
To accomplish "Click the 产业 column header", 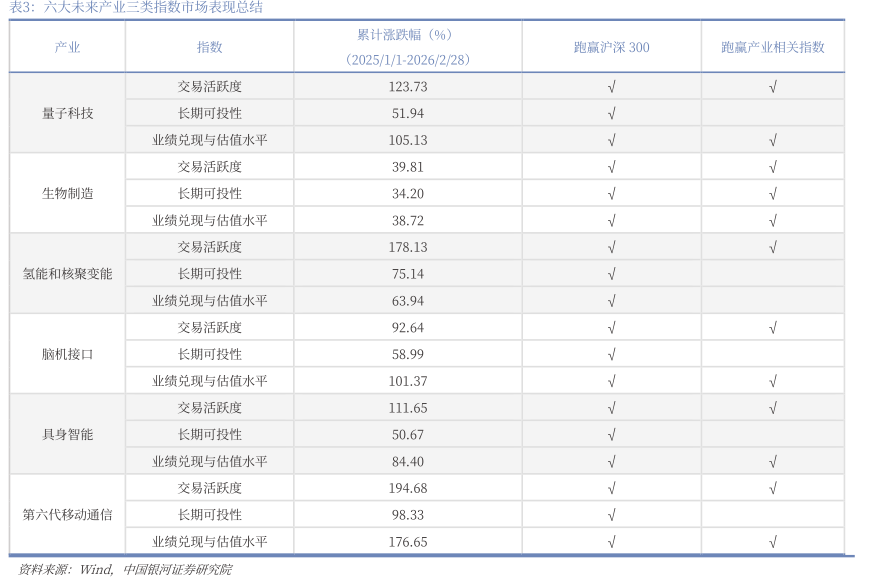I will click(x=67, y=47).
